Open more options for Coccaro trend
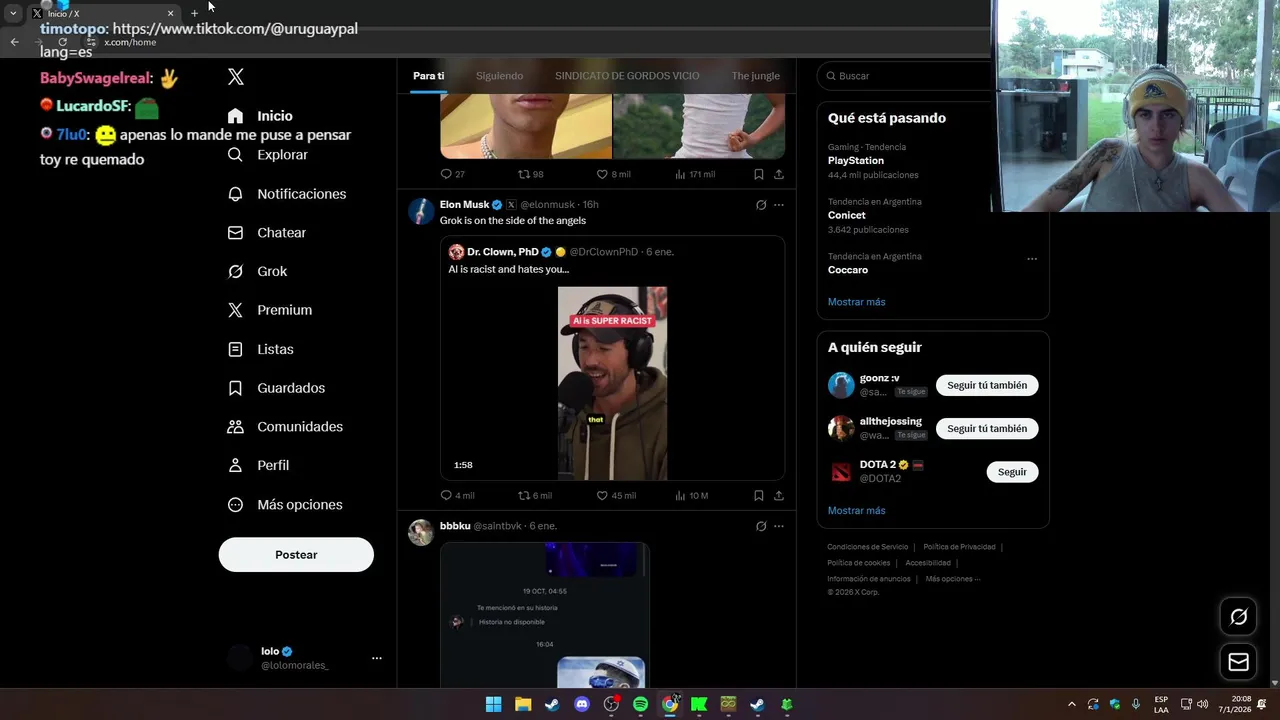The width and height of the screenshot is (1280, 720). click(1032, 259)
